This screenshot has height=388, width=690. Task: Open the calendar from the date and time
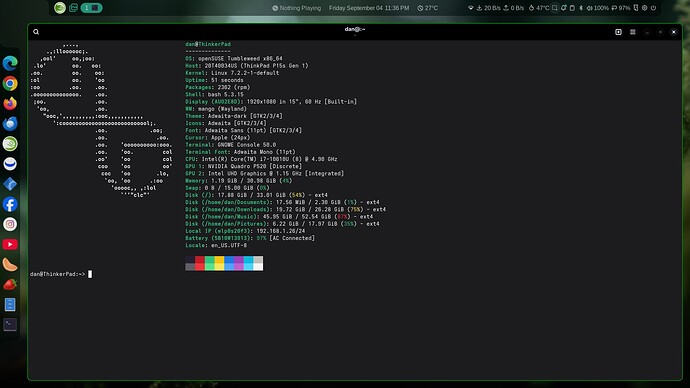coord(369,8)
